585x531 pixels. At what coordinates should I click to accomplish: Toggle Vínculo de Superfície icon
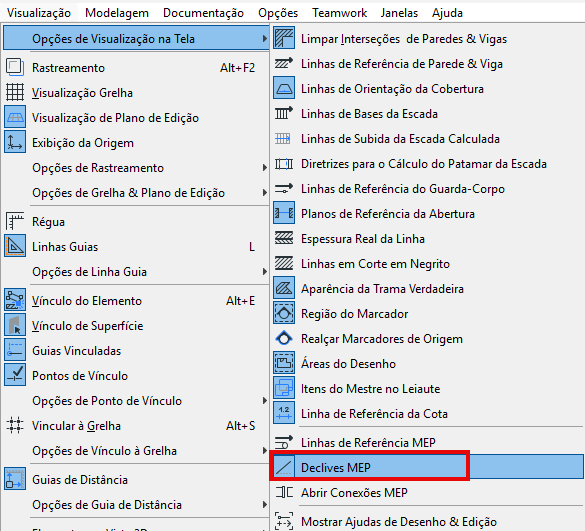(15, 325)
